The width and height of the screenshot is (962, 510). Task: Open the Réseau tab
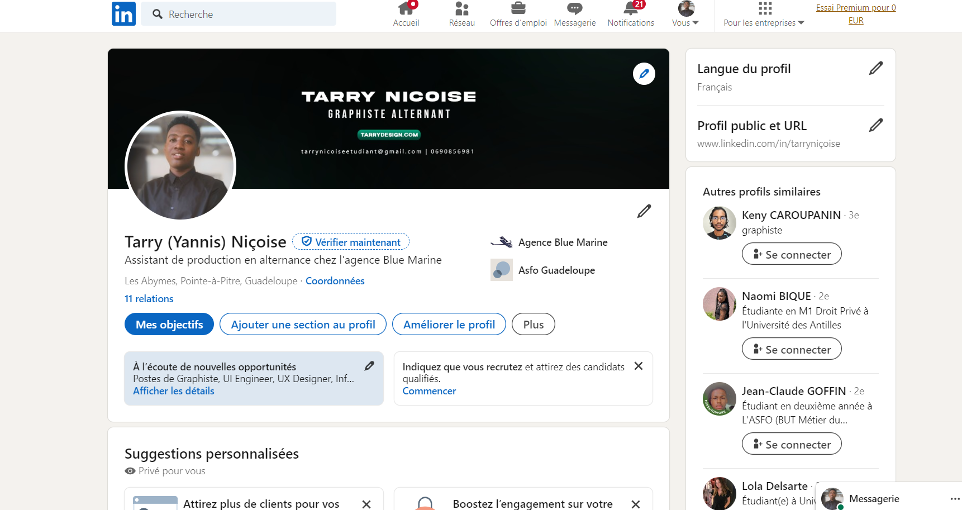(462, 15)
